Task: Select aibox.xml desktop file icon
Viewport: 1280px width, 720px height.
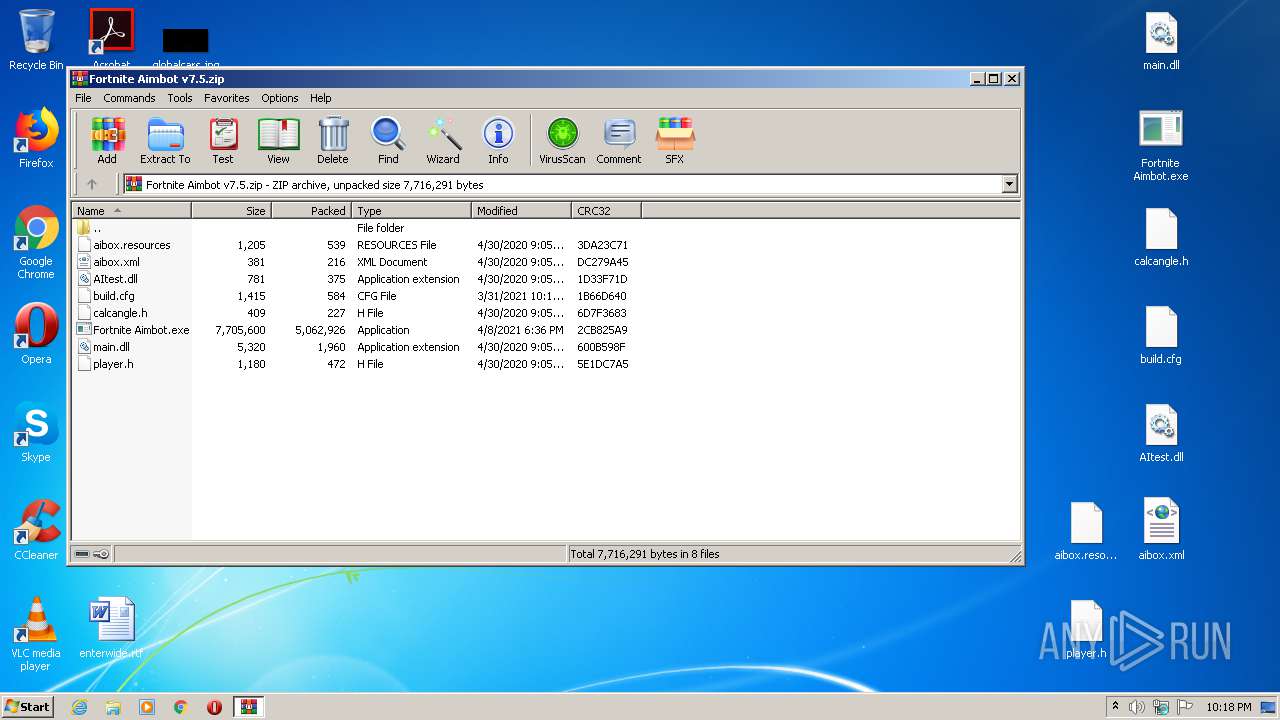Action: point(1161,530)
